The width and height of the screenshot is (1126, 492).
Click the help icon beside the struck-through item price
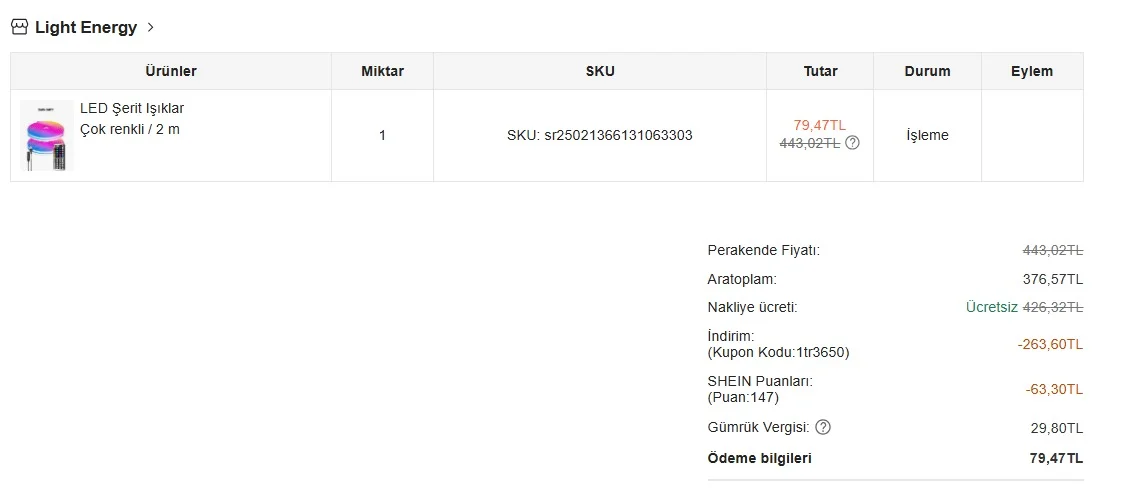852,143
